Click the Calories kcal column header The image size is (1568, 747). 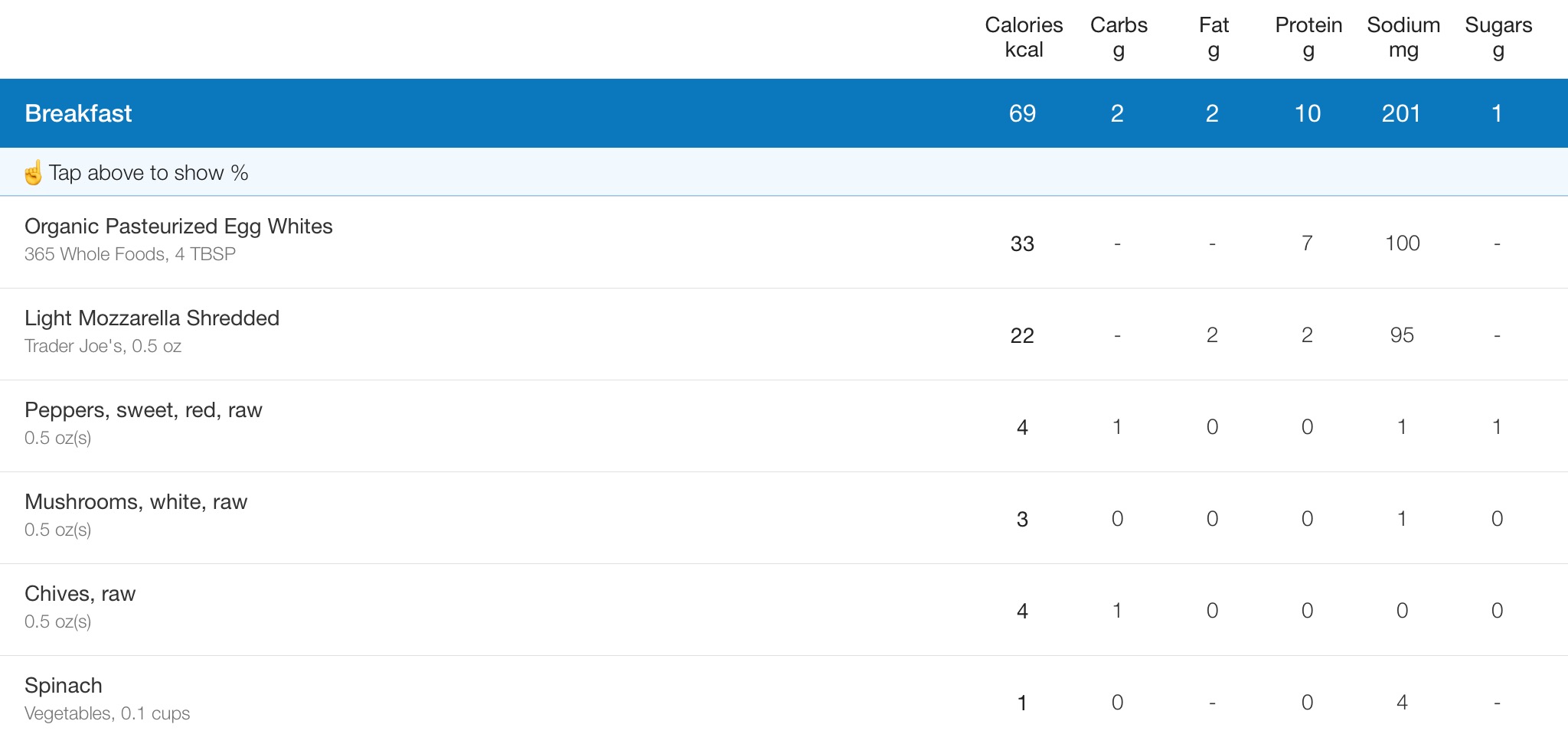point(1024,38)
